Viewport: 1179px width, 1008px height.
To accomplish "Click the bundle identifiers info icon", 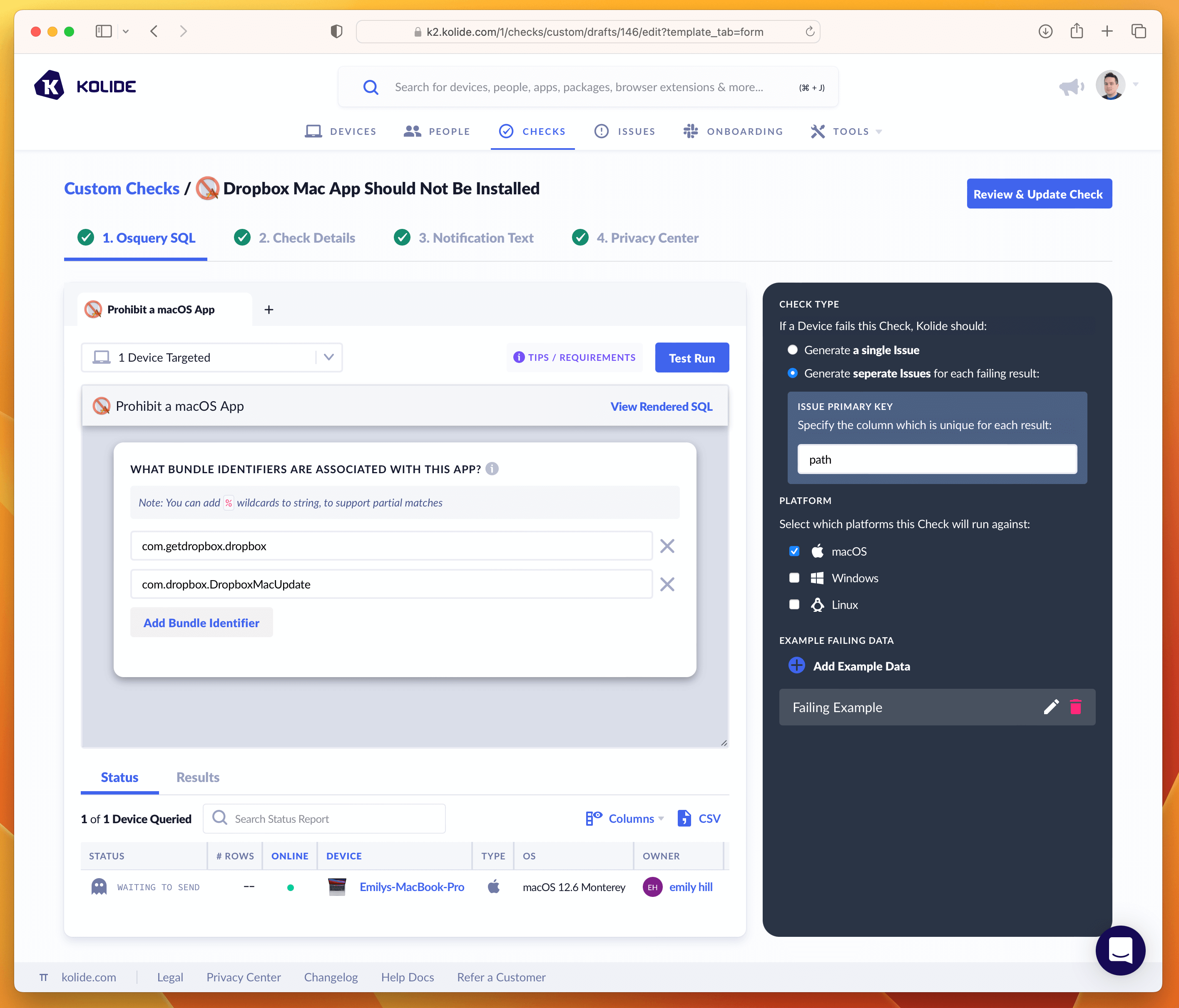I will (492, 469).
